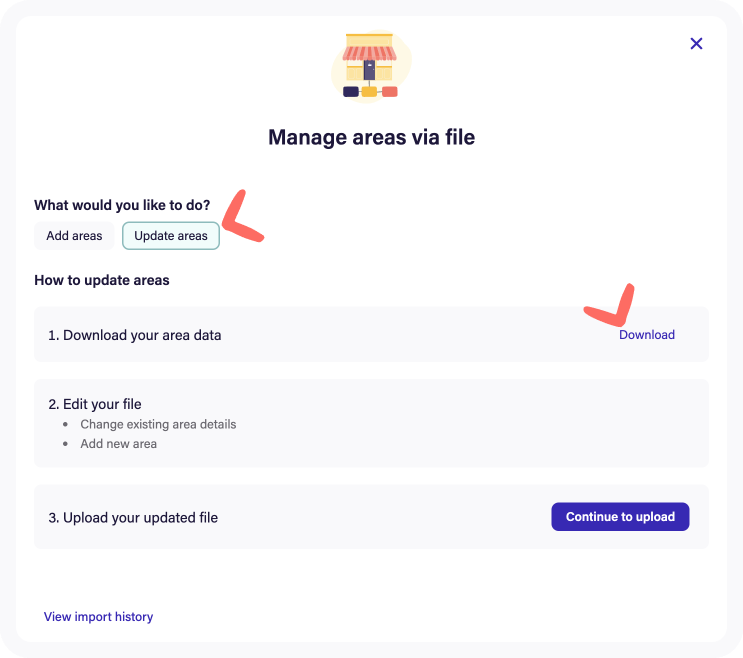Click Continue to upload button
743x658 pixels.
[x=620, y=516]
